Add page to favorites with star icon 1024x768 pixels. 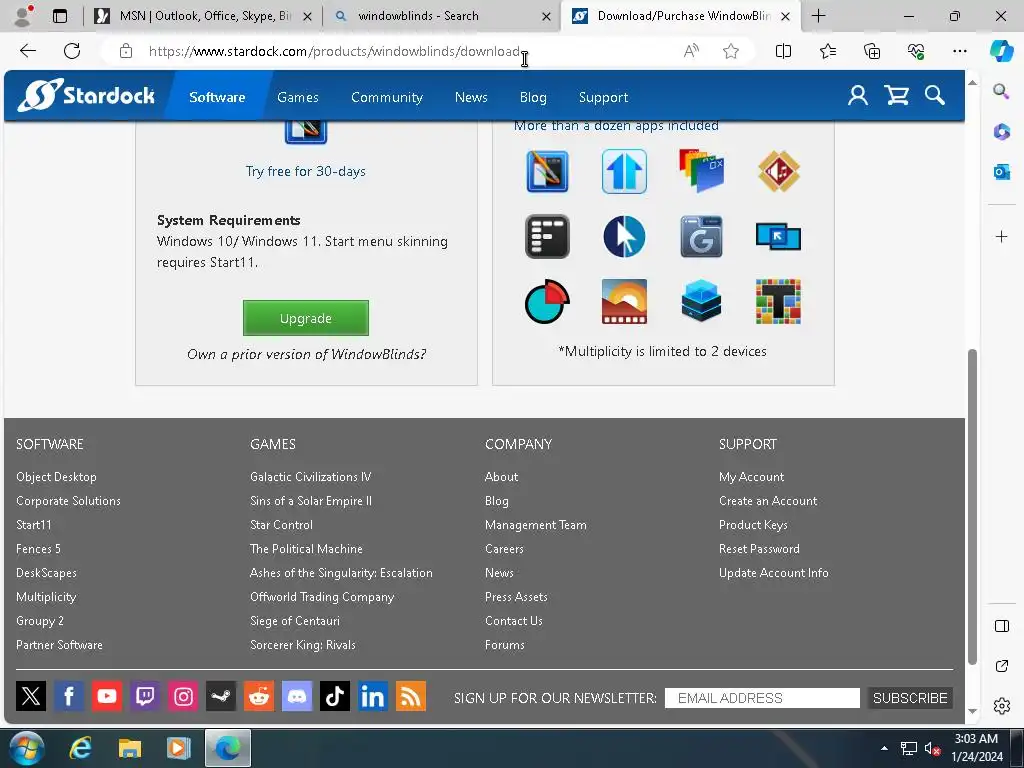731,51
